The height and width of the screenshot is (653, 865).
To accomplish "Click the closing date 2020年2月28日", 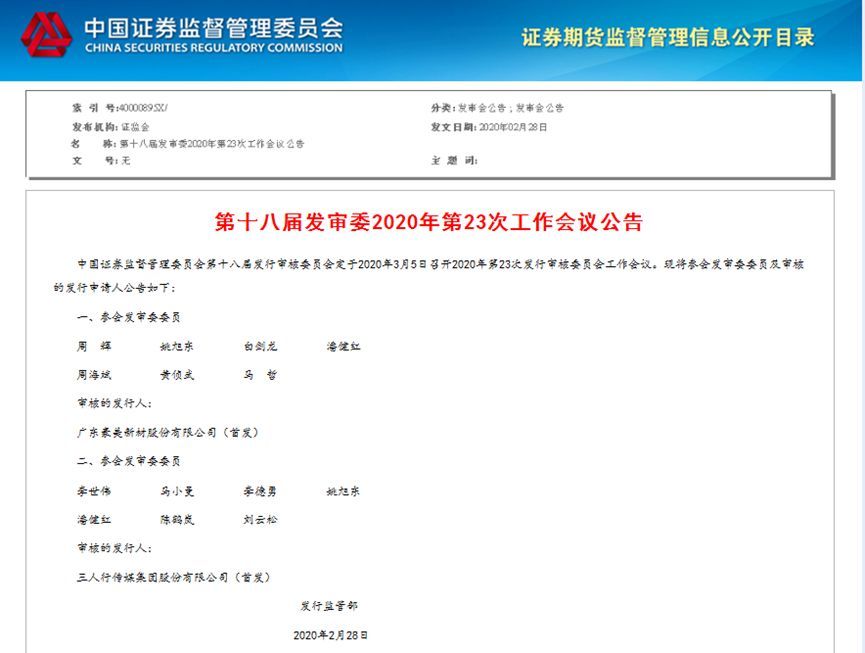I will (330, 635).
